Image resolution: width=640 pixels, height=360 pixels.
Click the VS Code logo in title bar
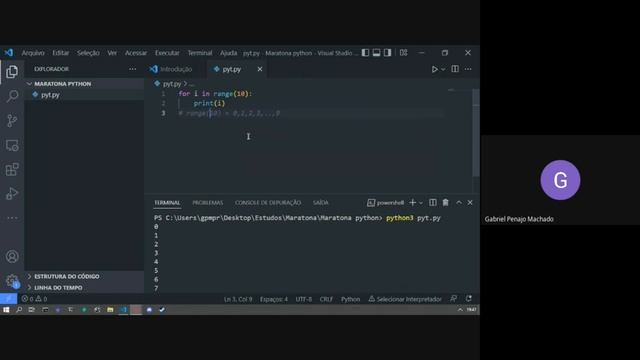[9, 53]
